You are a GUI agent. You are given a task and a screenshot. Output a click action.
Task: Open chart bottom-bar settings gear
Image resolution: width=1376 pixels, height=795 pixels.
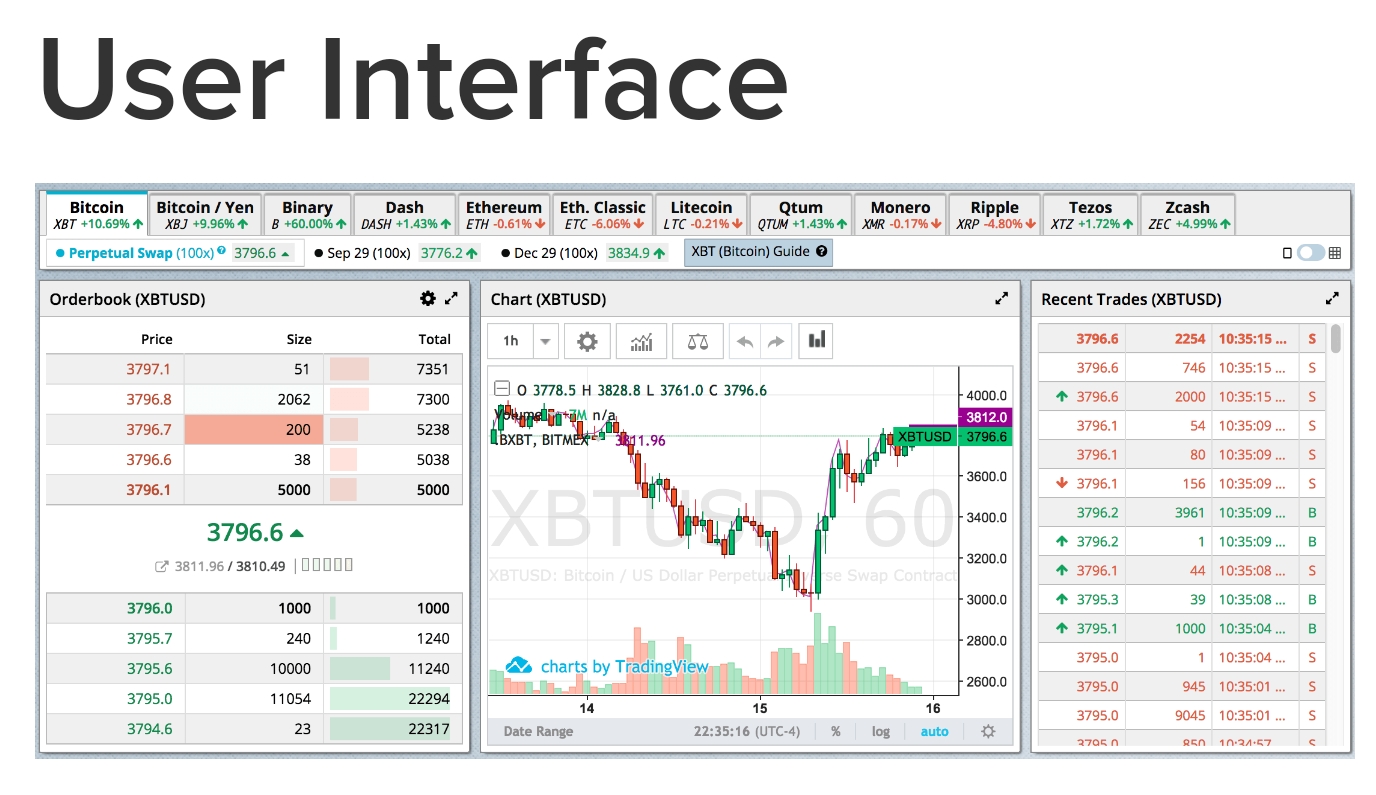click(988, 731)
